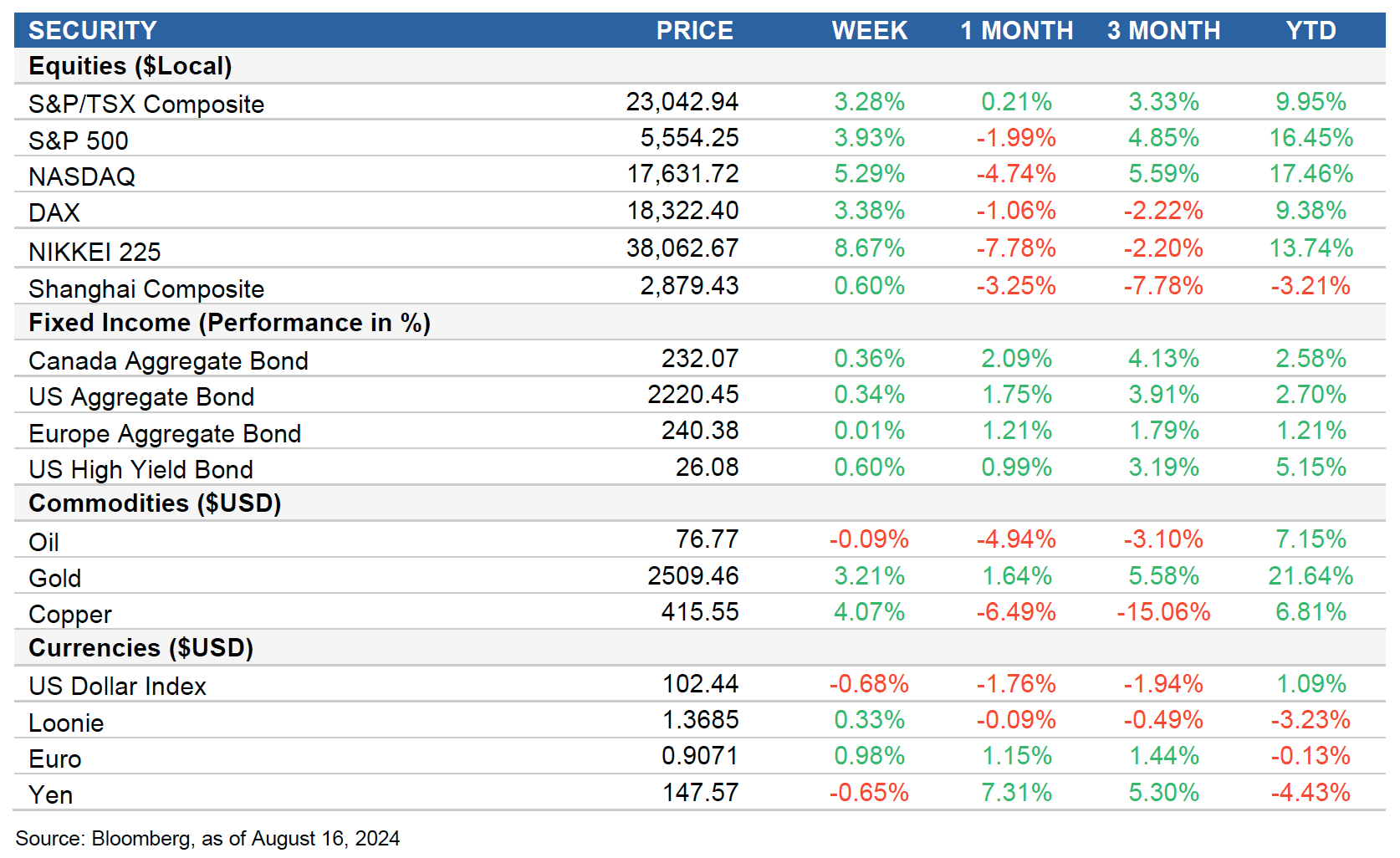Click US Dollar Index week value -0.68%
The height and width of the screenshot is (858, 1400).
point(869,684)
